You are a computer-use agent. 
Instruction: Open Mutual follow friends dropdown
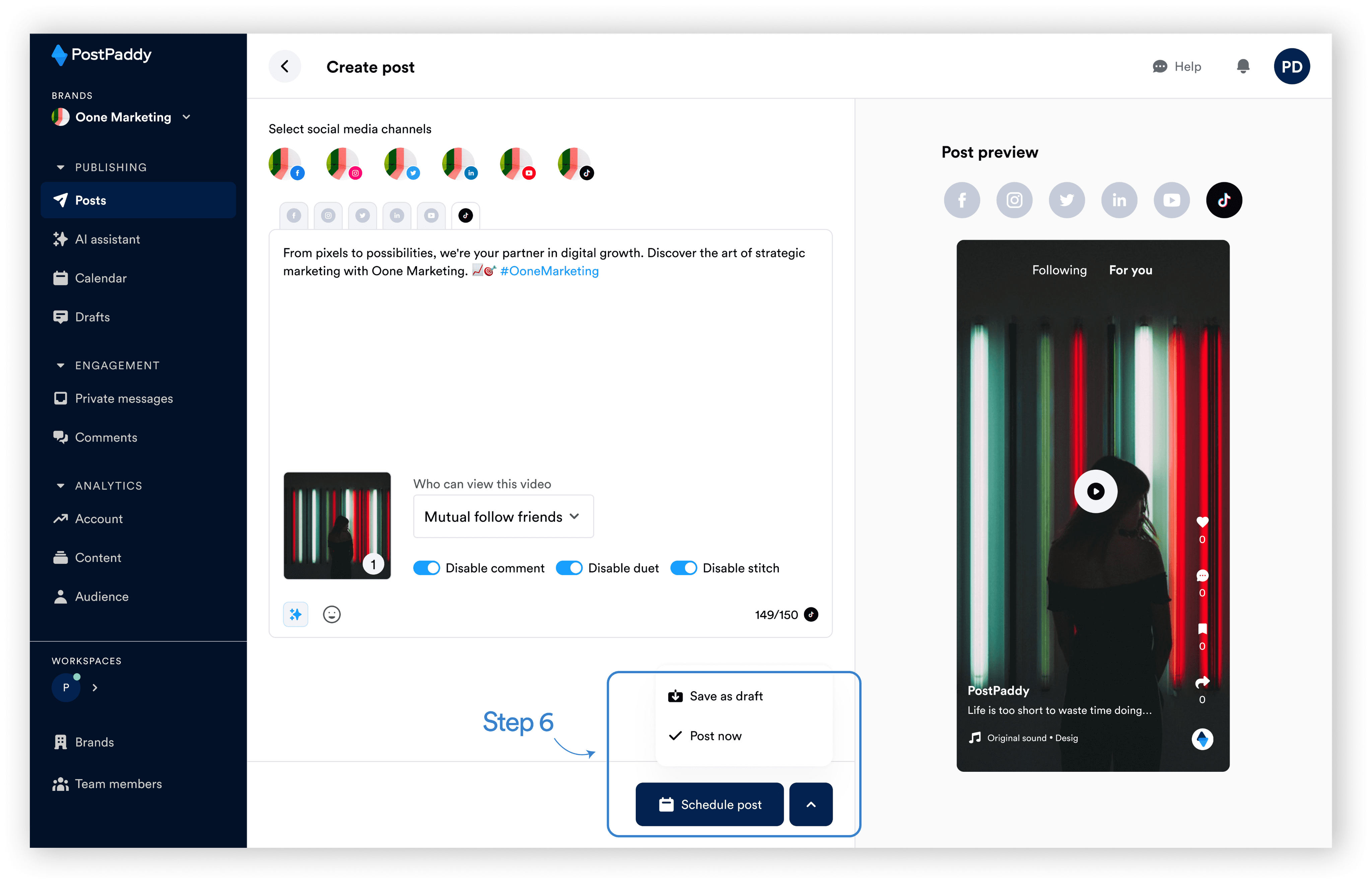[503, 517]
